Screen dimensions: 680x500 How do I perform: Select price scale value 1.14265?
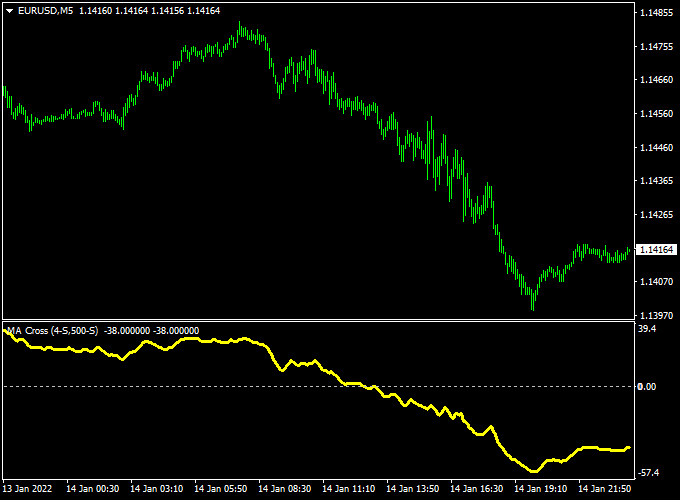(657, 215)
